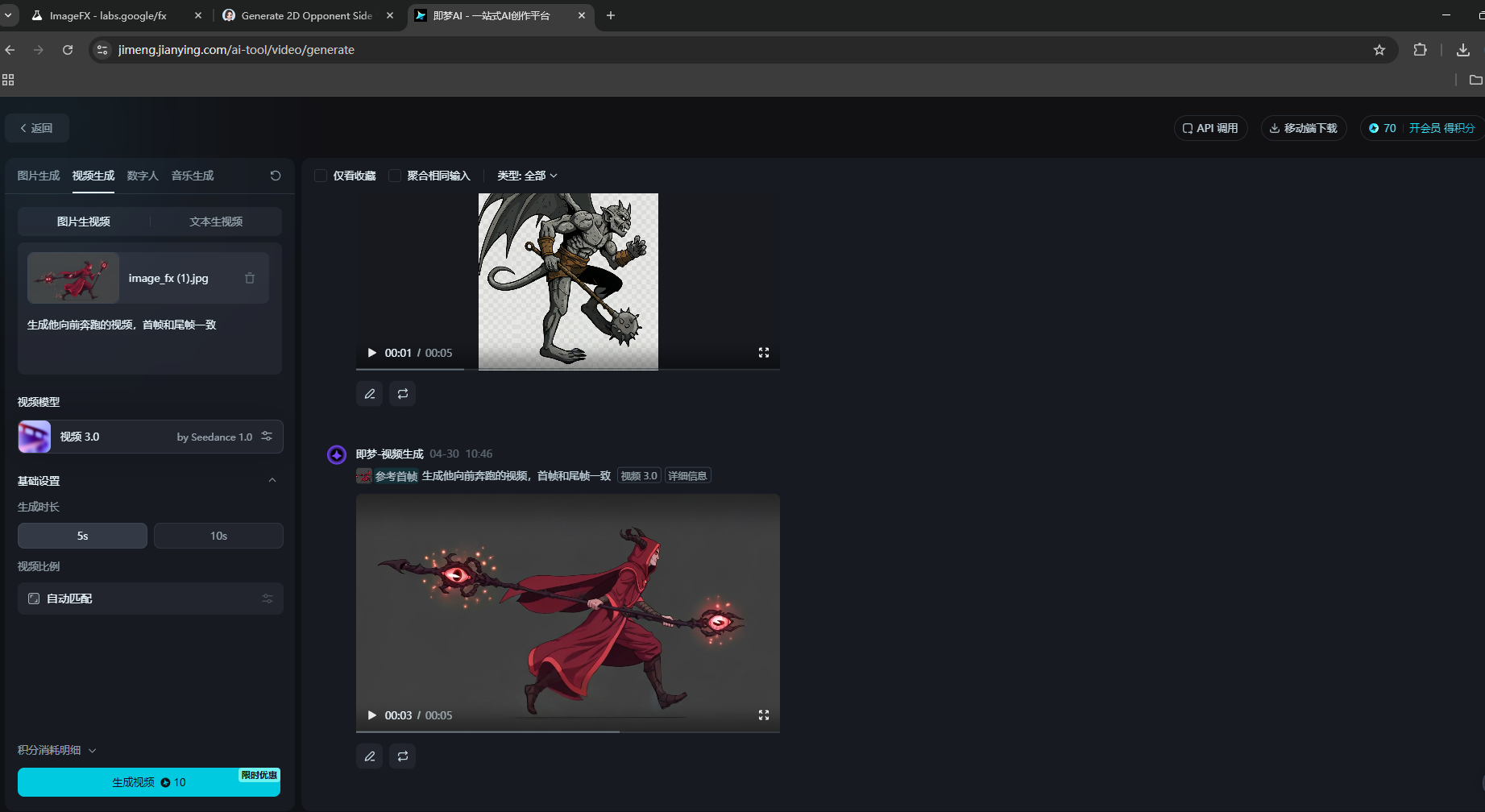
Task: View site information icon in address bar
Action: 102,50
